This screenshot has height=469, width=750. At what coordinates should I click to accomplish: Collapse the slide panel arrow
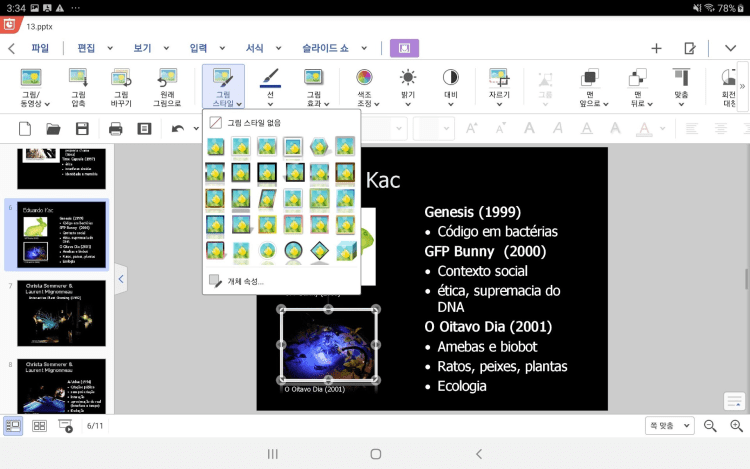click(x=121, y=279)
